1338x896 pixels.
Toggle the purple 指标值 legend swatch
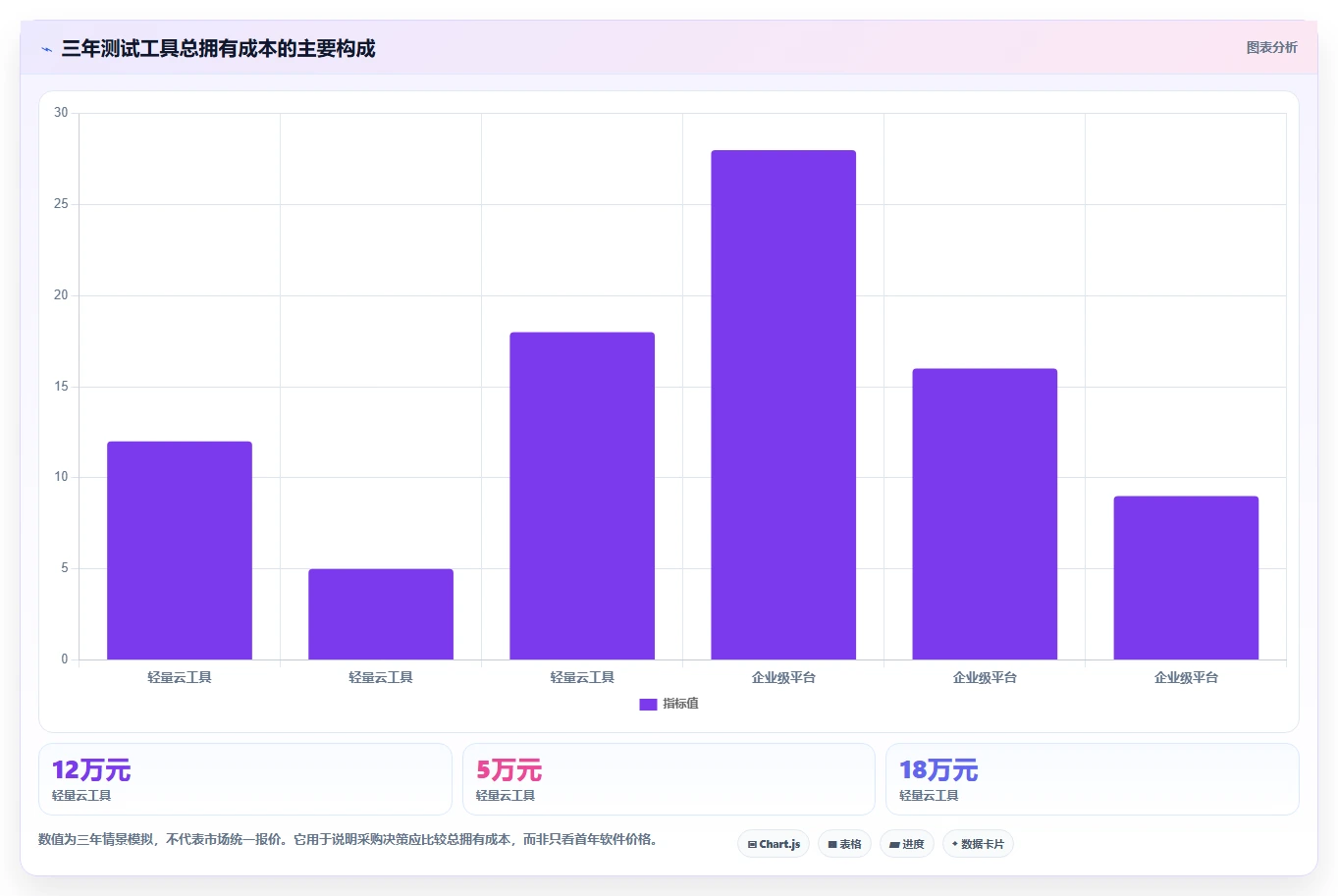(648, 704)
